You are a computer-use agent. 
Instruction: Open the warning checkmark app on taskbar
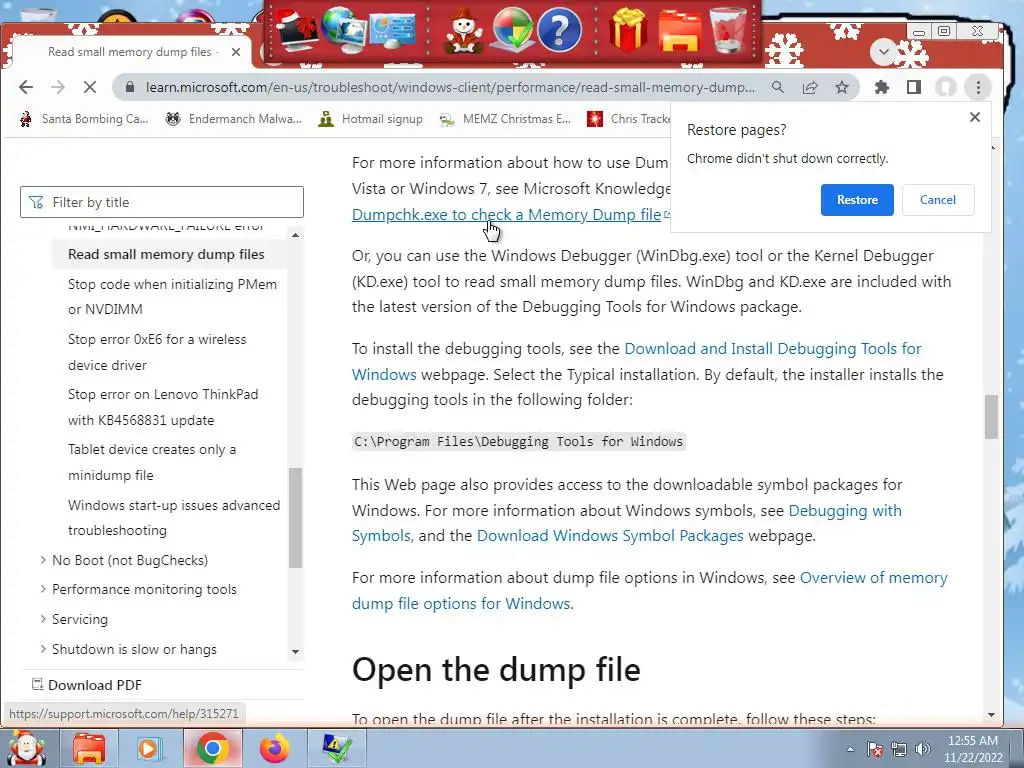(337, 748)
